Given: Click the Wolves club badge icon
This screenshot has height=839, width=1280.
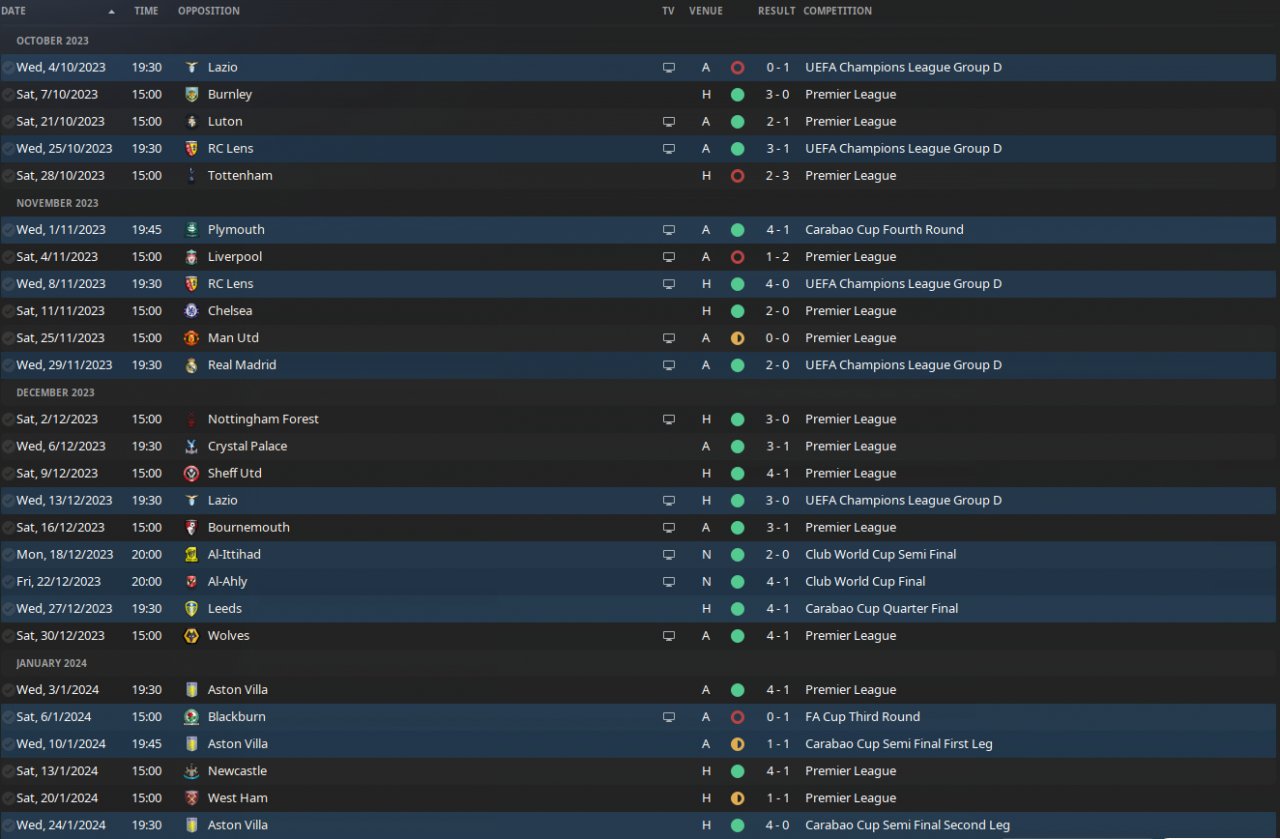Looking at the screenshot, I should [192, 636].
